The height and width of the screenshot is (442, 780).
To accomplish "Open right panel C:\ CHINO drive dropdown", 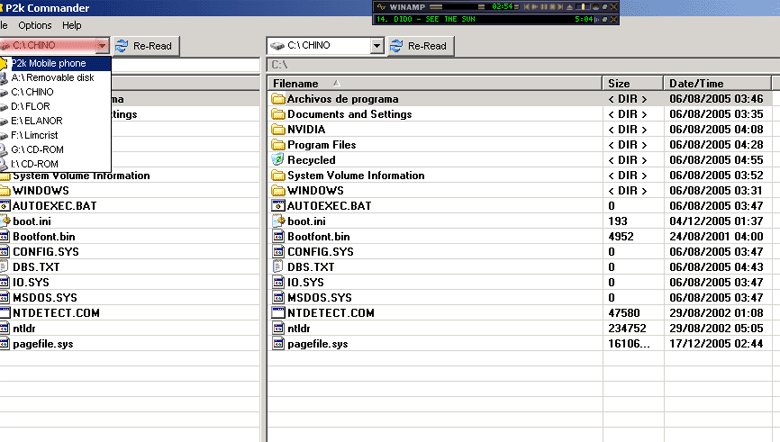I will (x=377, y=46).
